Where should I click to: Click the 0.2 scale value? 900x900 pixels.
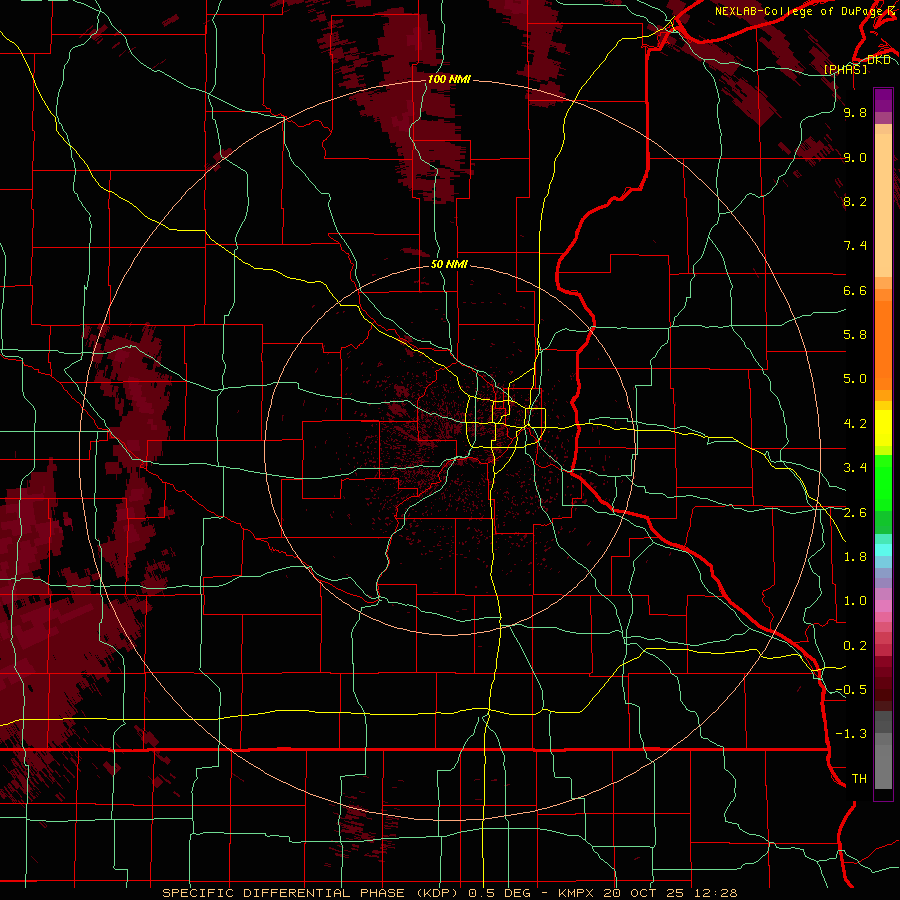[x=855, y=646]
